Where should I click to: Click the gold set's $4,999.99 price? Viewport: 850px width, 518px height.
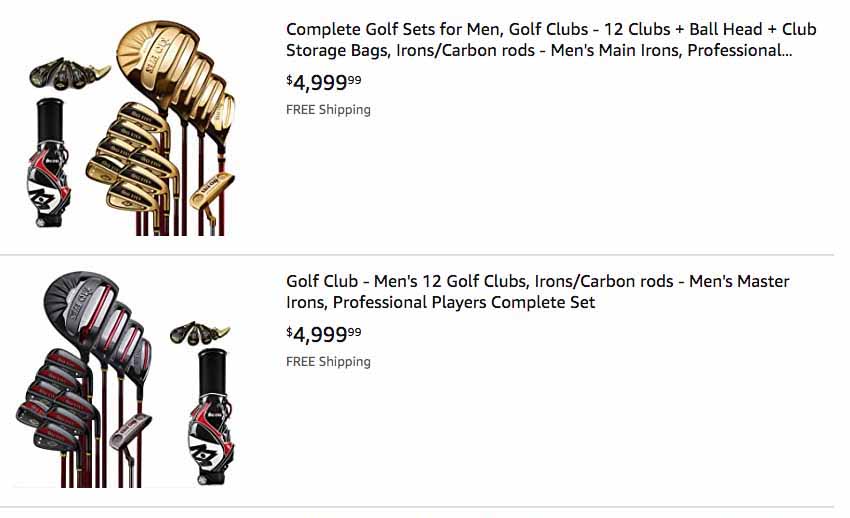coord(324,82)
